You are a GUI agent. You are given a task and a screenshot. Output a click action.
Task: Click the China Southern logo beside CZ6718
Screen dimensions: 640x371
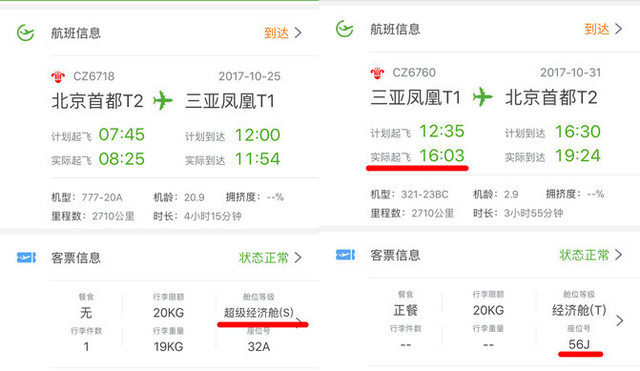58,76
